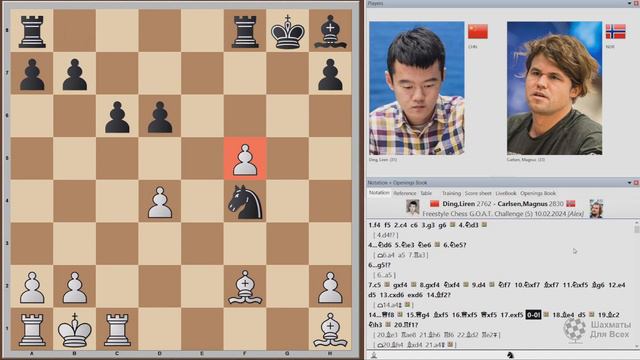
Task: Jump to move 18.Be4 in notation
Action: [x=564, y=315]
